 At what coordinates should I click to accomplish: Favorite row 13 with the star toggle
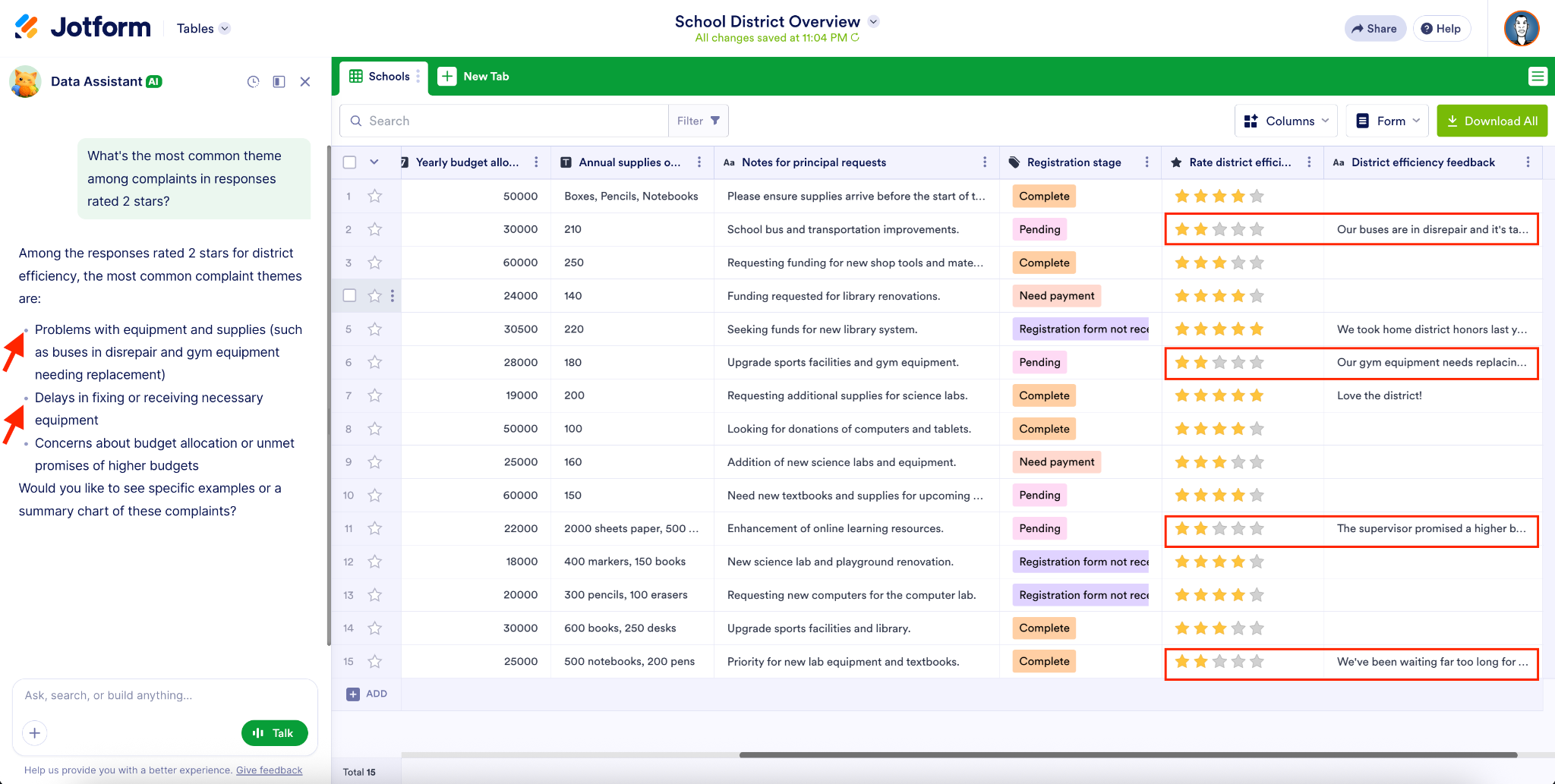tap(375, 595)
